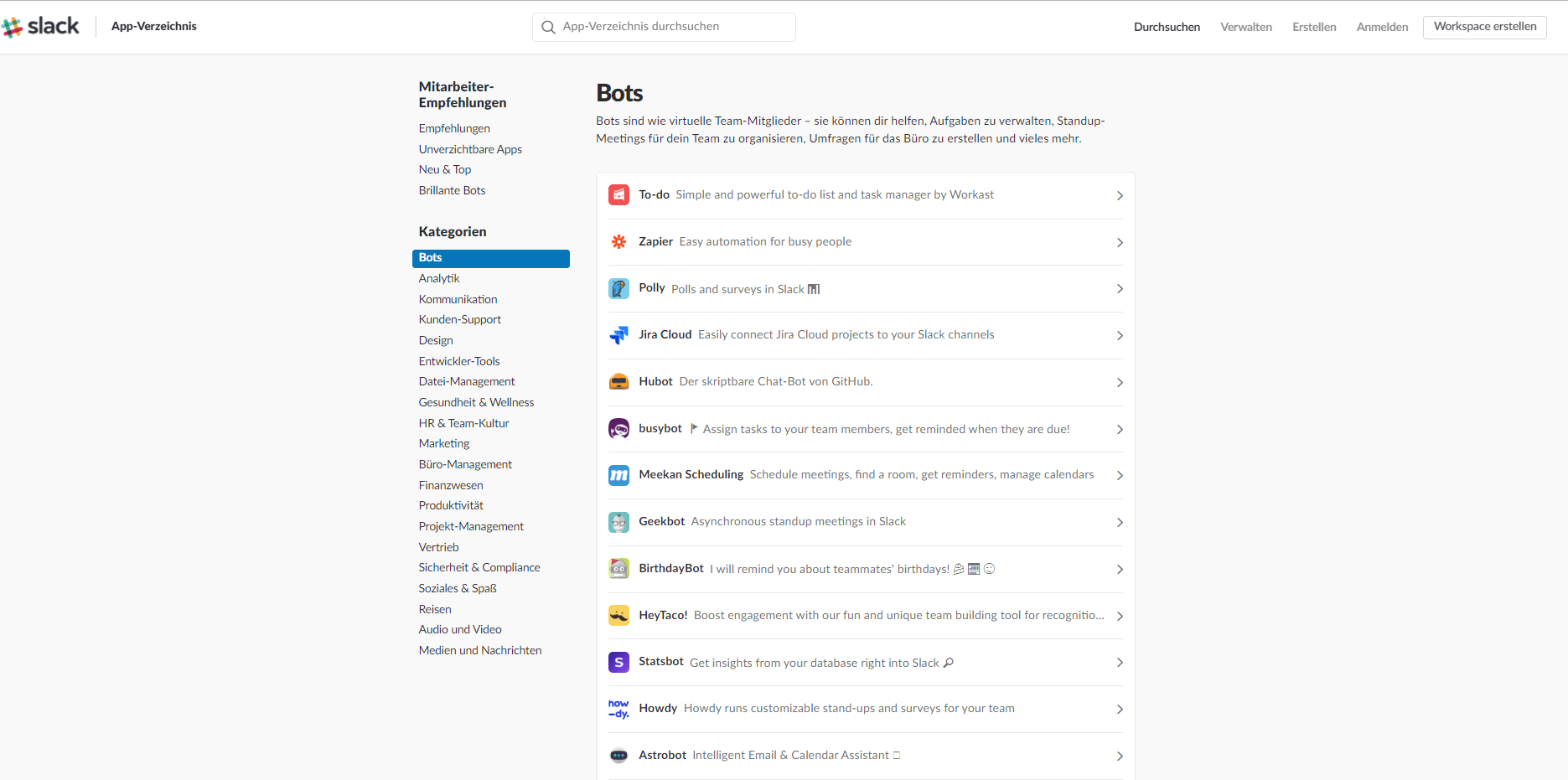The width and height of the screenshot is (1568, 780).
Task: Open the Empfehlungen link
Action: (454, 128)
